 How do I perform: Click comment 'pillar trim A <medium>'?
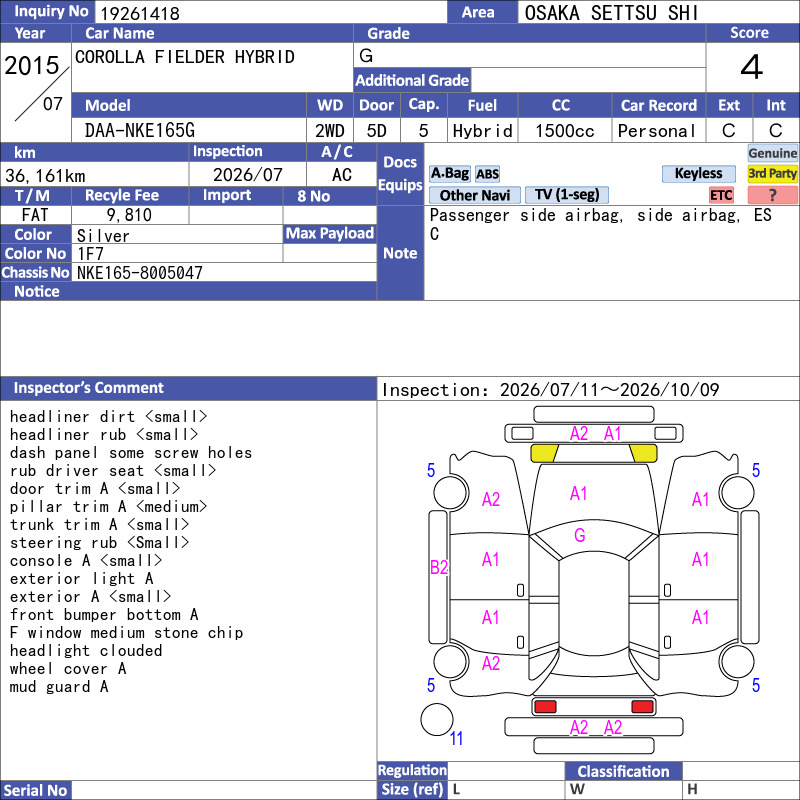108,507
